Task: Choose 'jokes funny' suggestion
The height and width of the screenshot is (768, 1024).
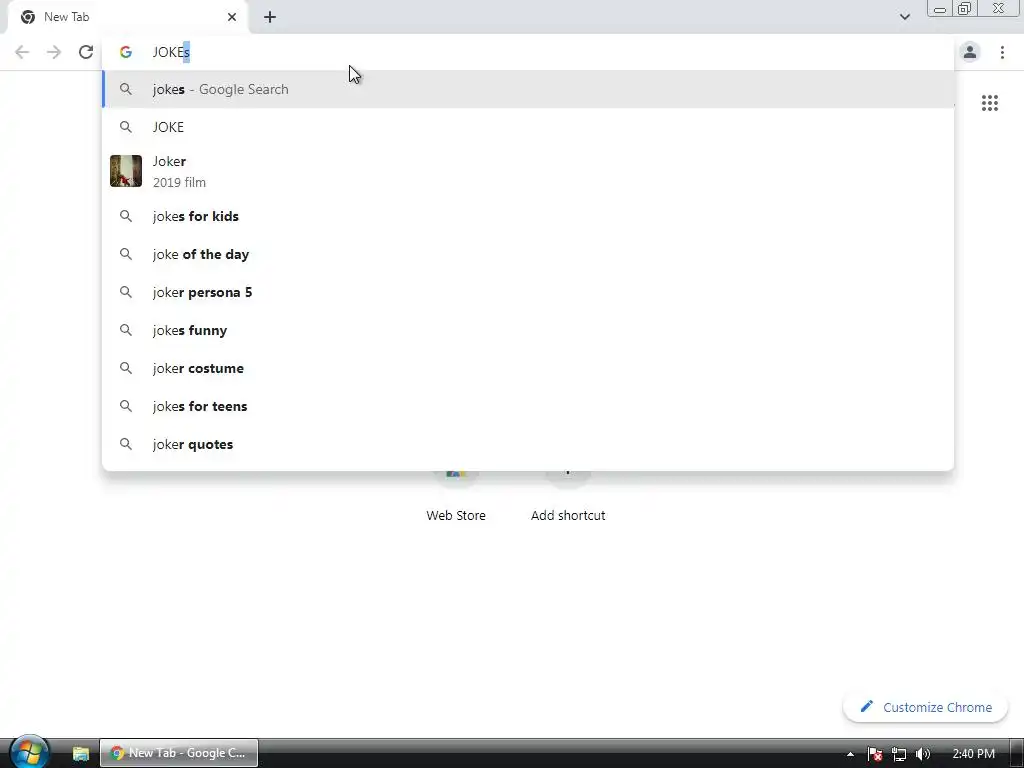Action: point(528,330)
